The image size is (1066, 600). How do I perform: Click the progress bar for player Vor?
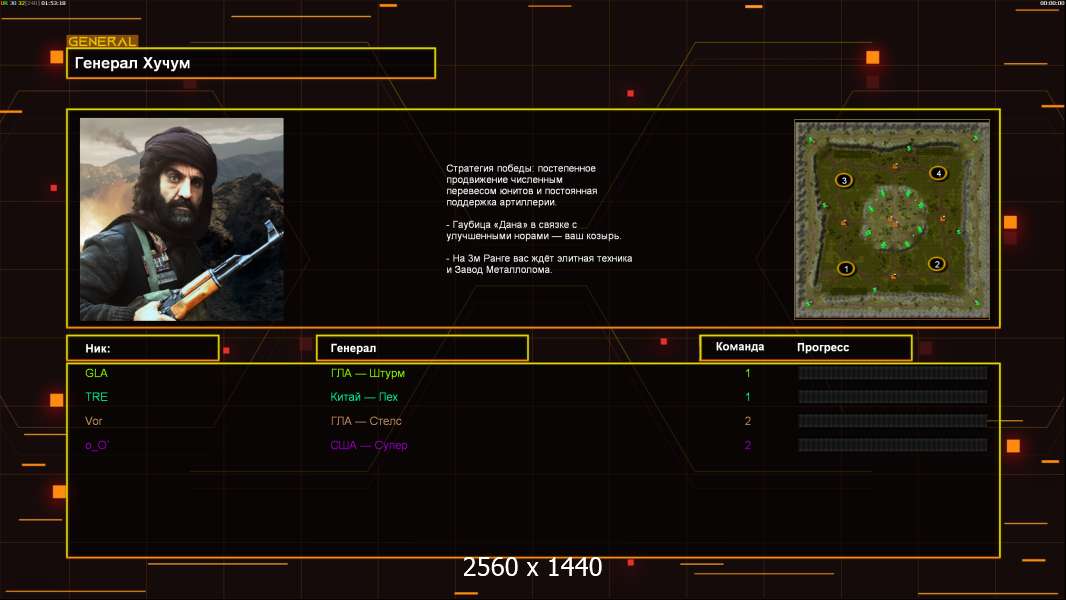pyautogui.click(x=892, y=421)
